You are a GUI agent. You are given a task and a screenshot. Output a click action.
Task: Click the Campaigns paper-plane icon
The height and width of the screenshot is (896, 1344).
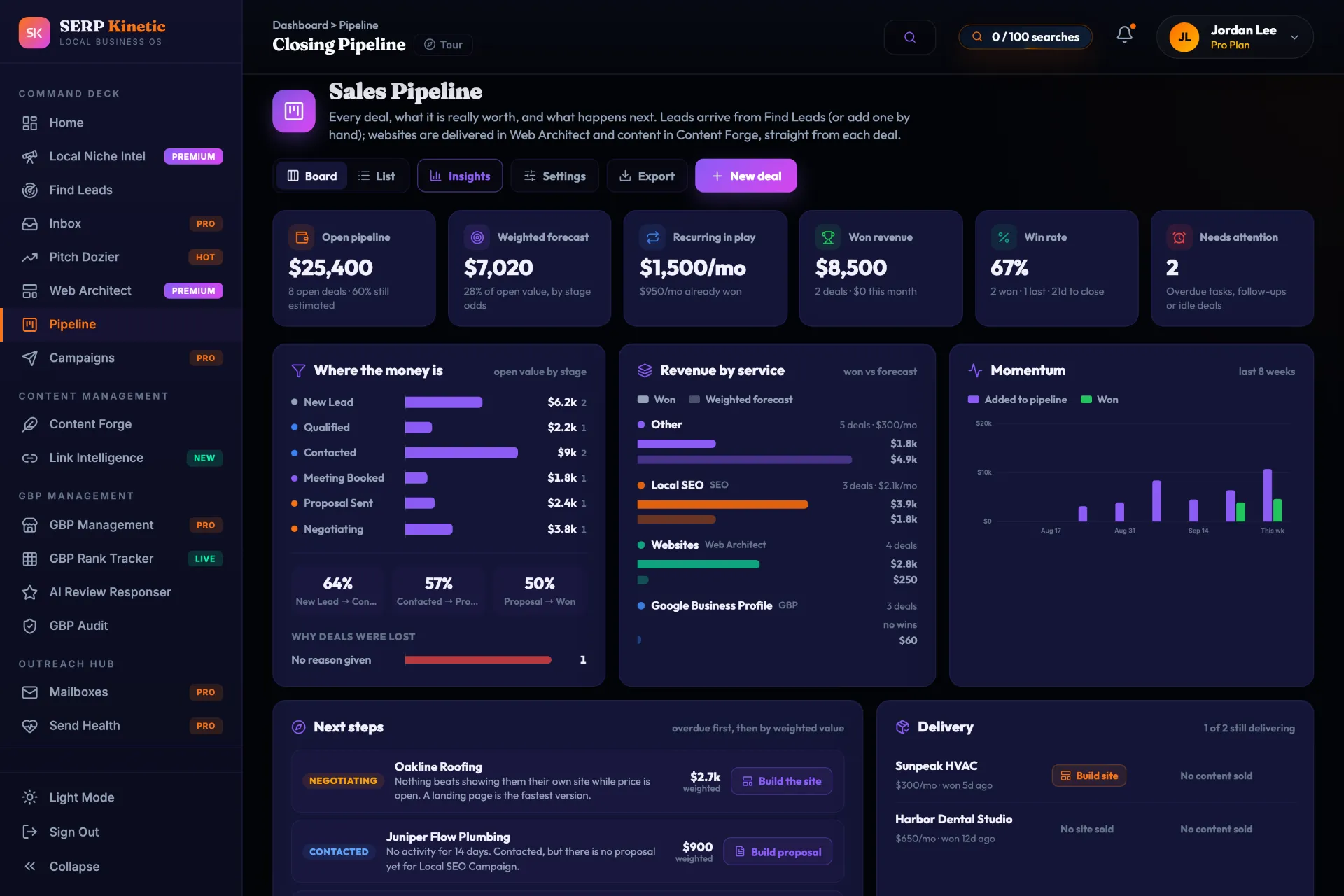pyautogui.click(x=29, y=358)
